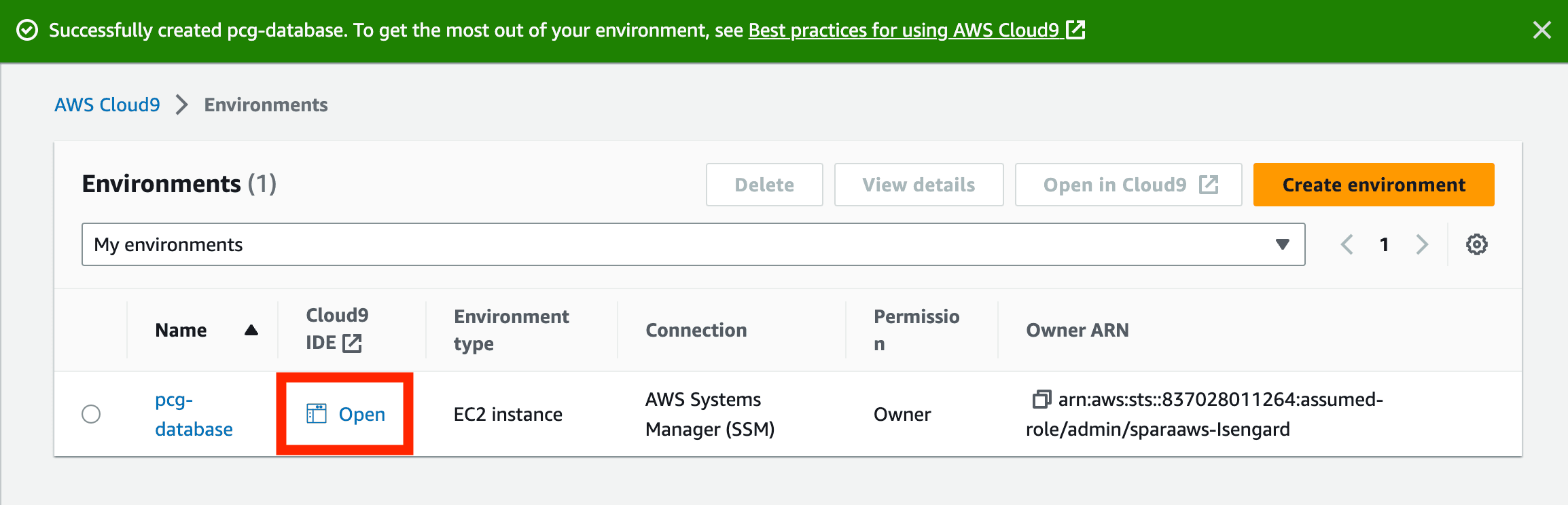1568x505 pixels.
Task: Click the Permission column header
Action: (916, 330)
